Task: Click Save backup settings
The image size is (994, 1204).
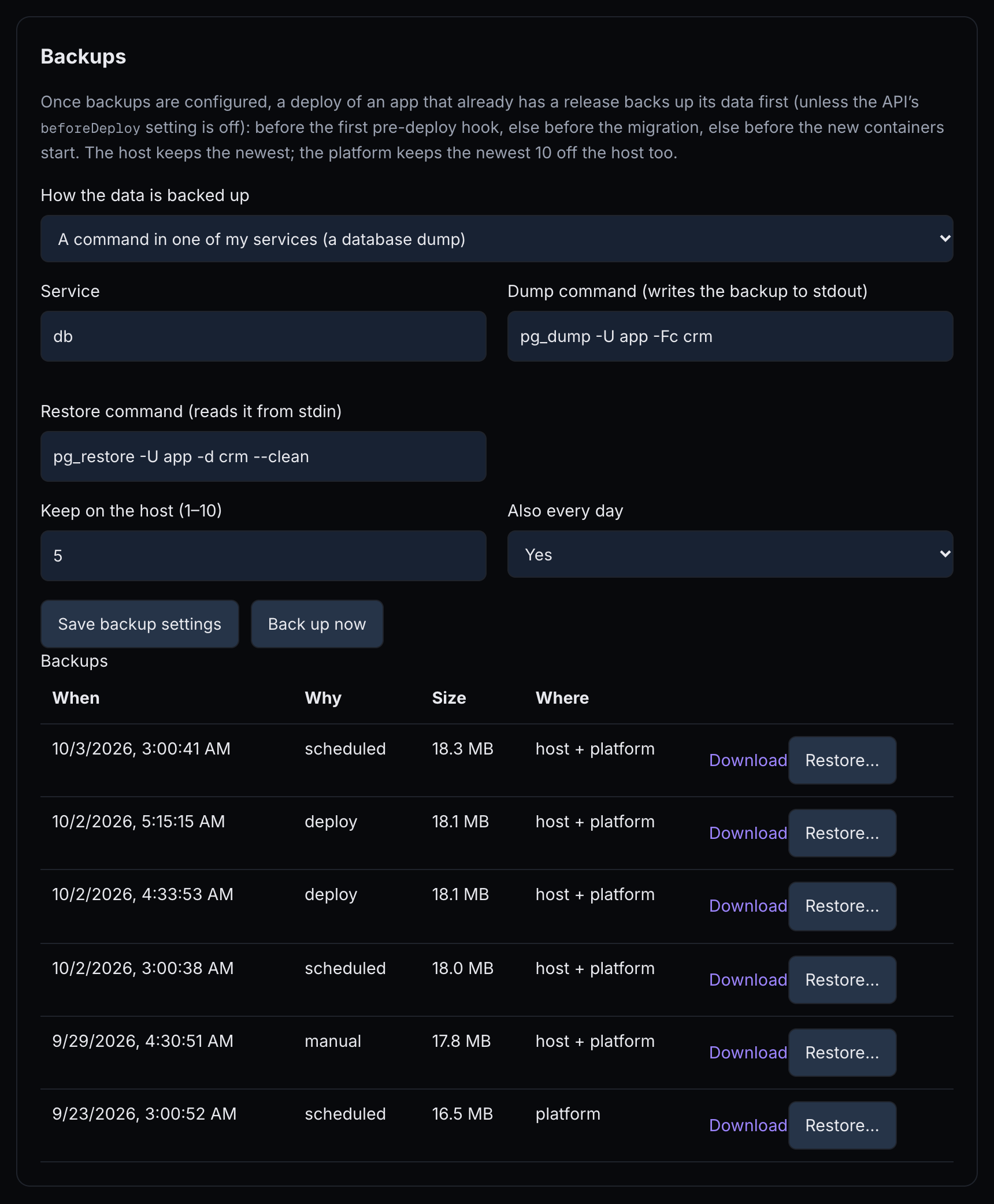Action: pos(140,624)
